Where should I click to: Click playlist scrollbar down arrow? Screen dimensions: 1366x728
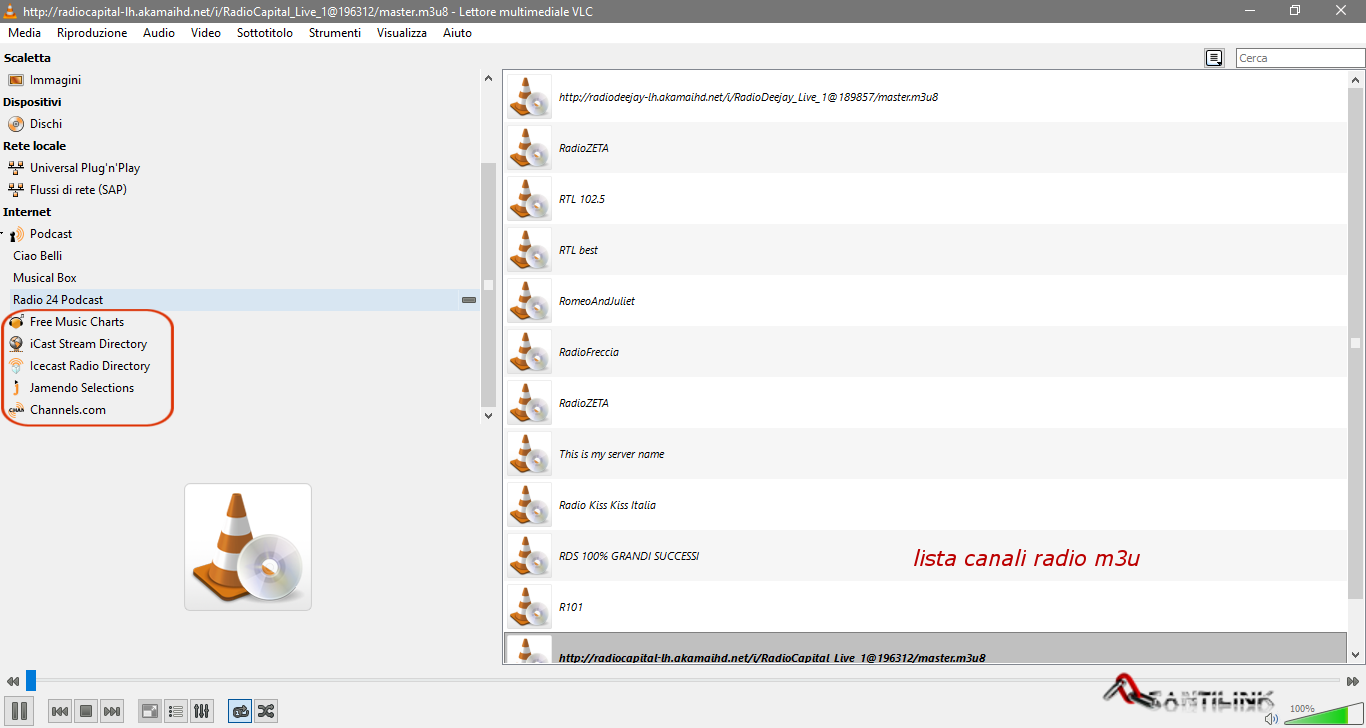click(1356, 655)
